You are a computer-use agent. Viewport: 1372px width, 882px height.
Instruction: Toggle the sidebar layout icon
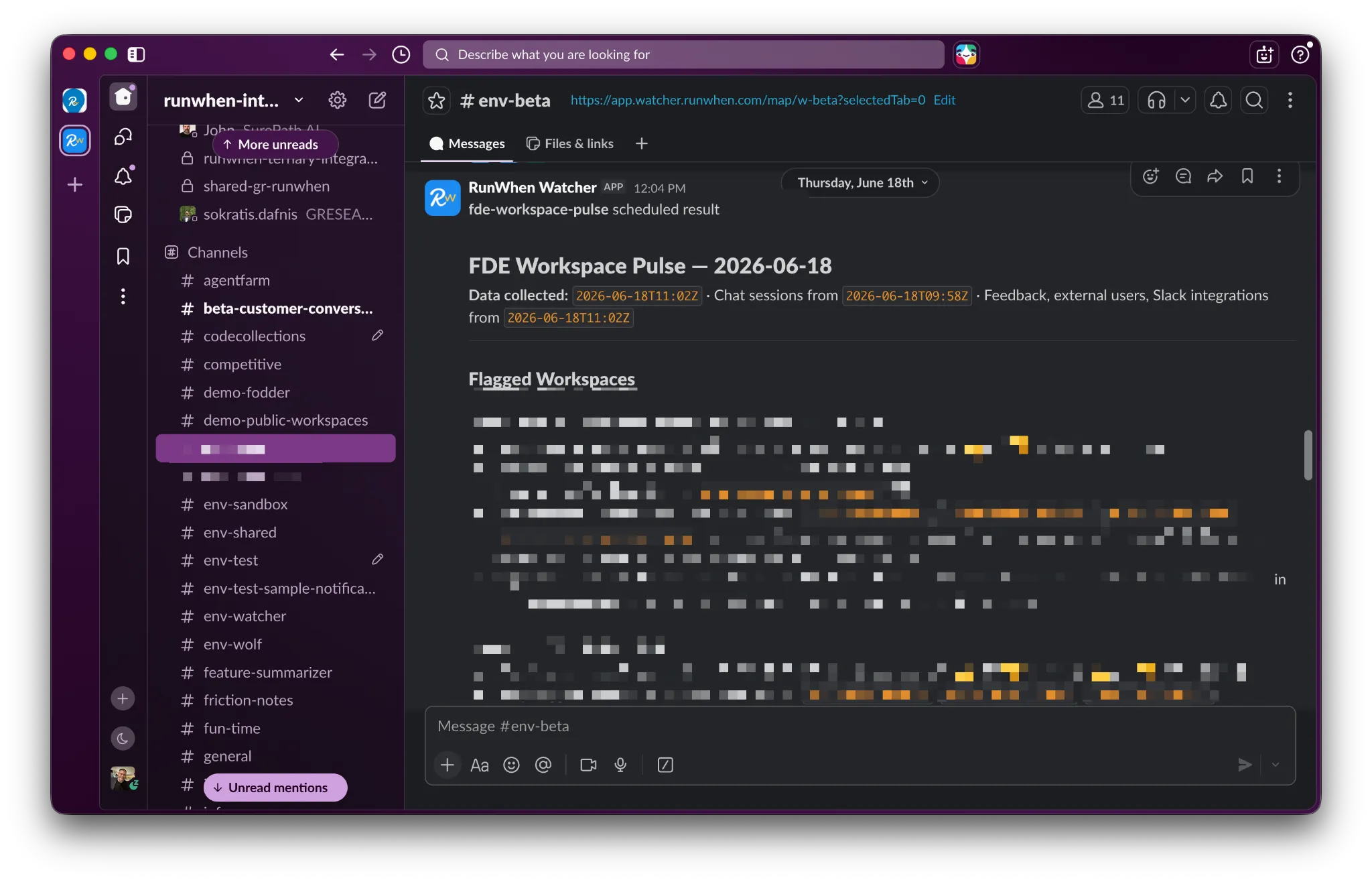pyautogui.click(x=136, y=54)
